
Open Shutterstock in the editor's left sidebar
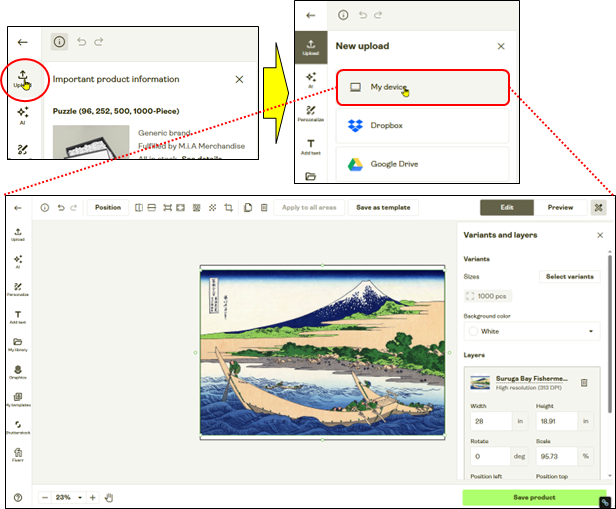(18, 427)
